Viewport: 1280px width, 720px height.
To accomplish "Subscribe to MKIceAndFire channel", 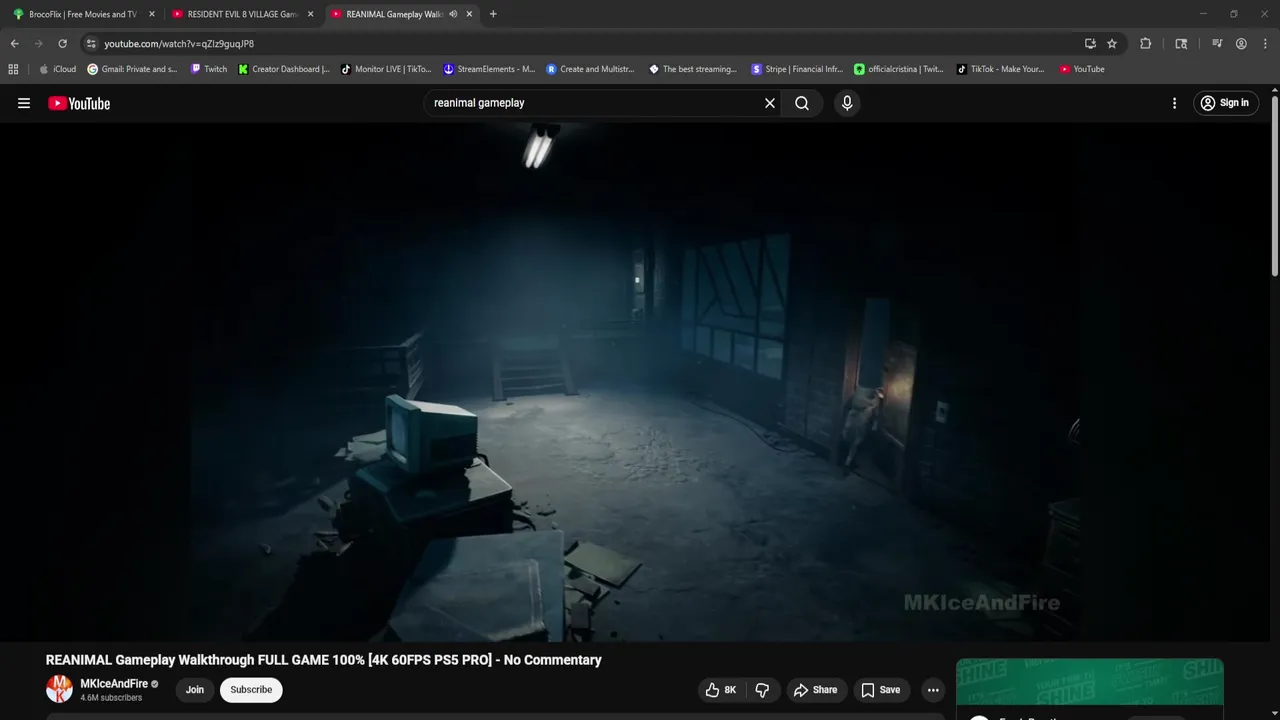I will (251, 690).
